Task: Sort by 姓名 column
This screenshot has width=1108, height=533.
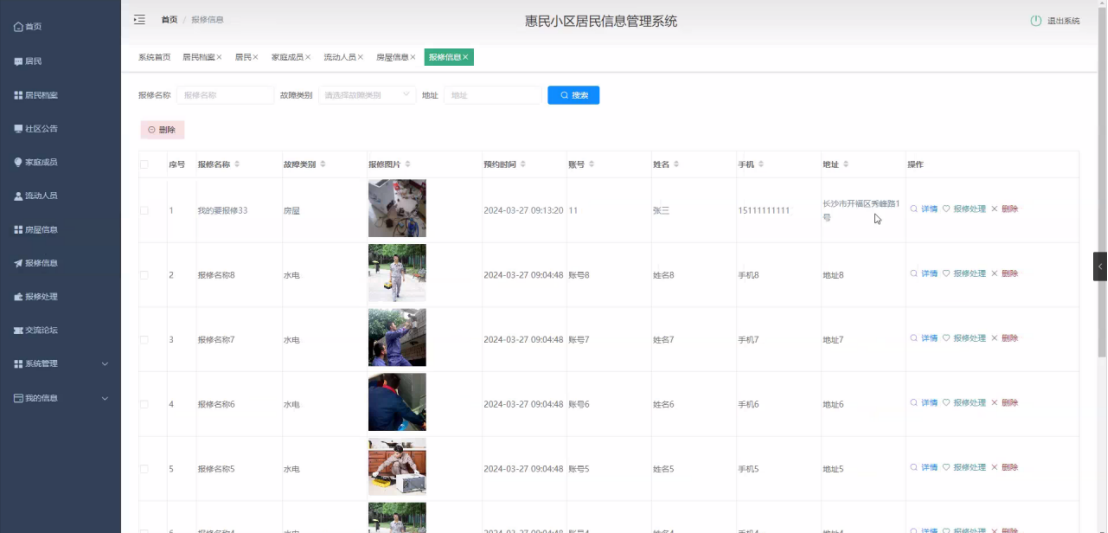Action: 676,164
